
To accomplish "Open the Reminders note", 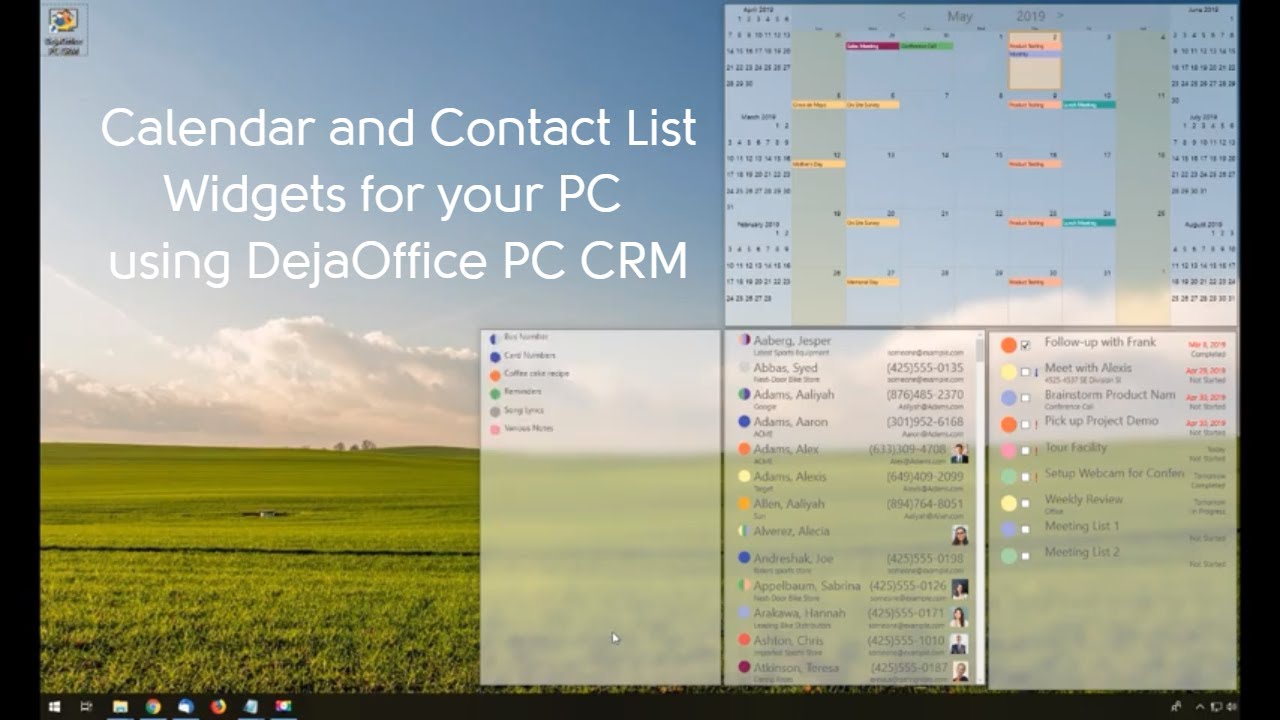I will pyautogui.click(x=523, y=392).
